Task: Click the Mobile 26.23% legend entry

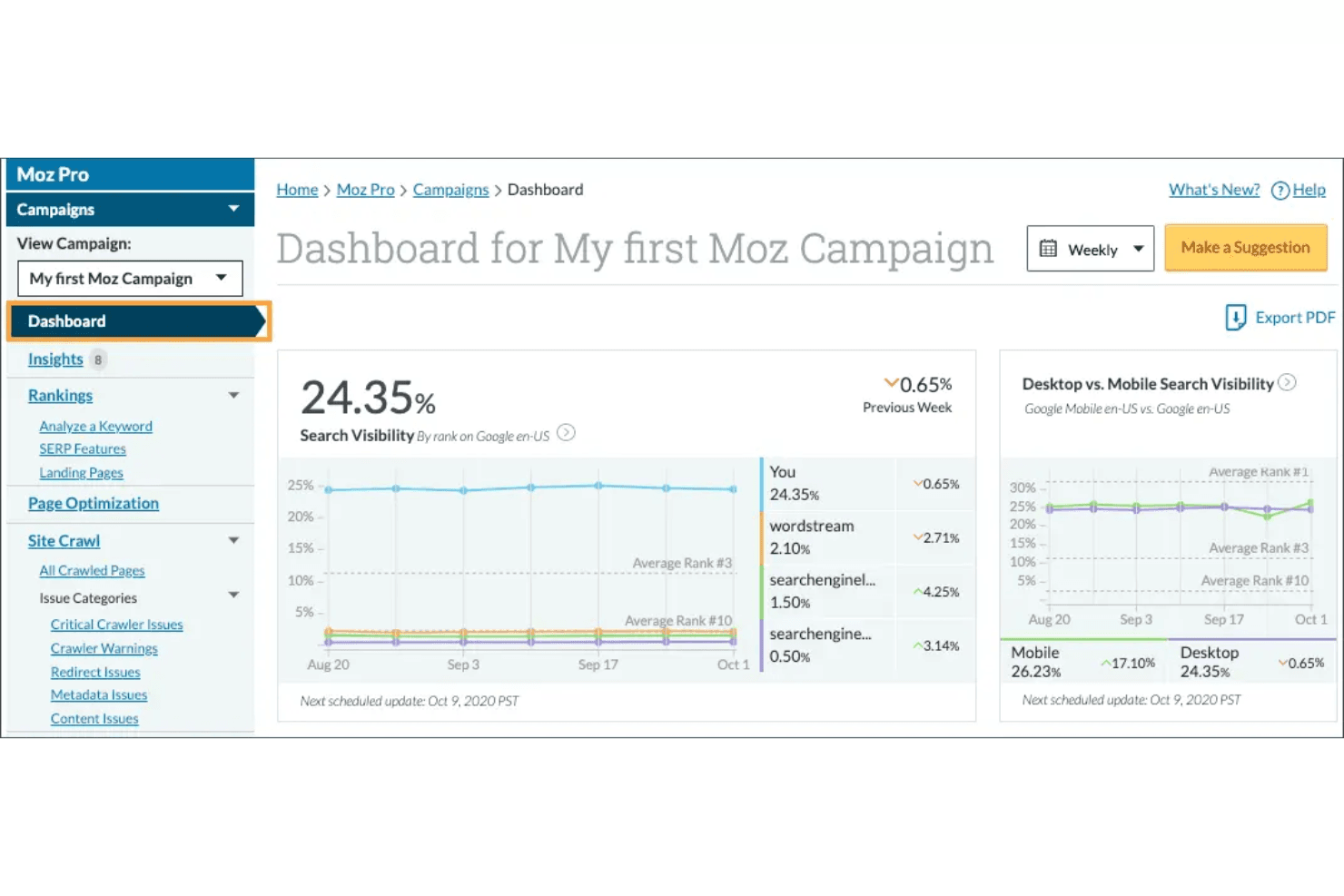Action: tap(1083, 662)
